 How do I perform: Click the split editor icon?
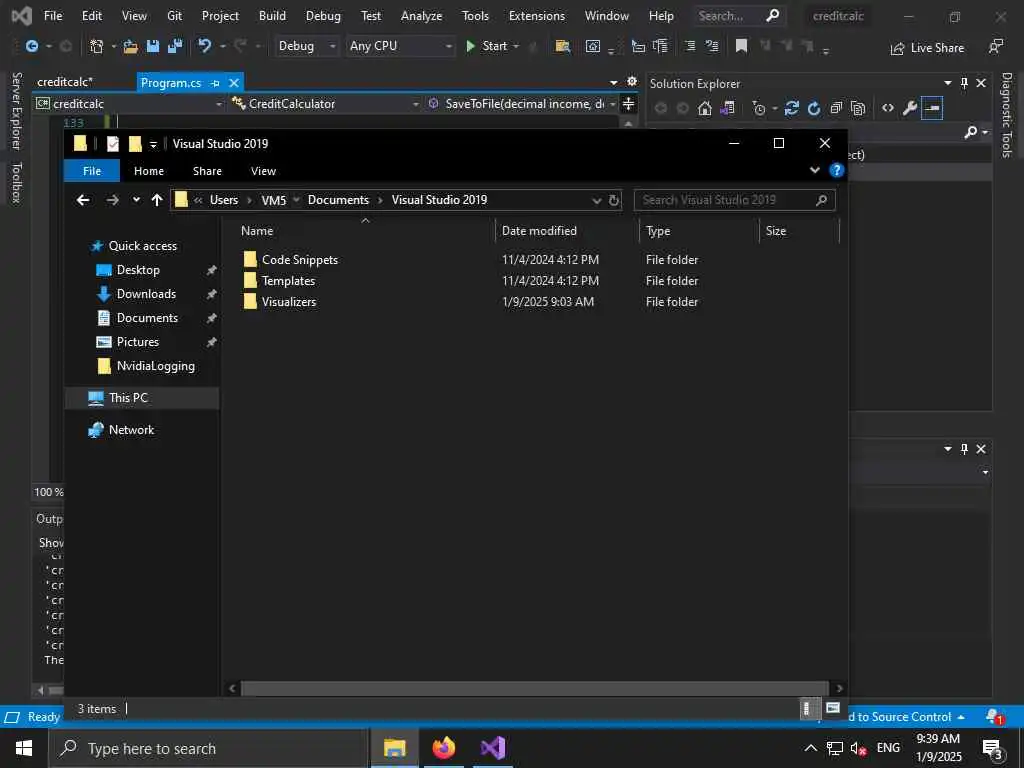(x=628, y=104)
